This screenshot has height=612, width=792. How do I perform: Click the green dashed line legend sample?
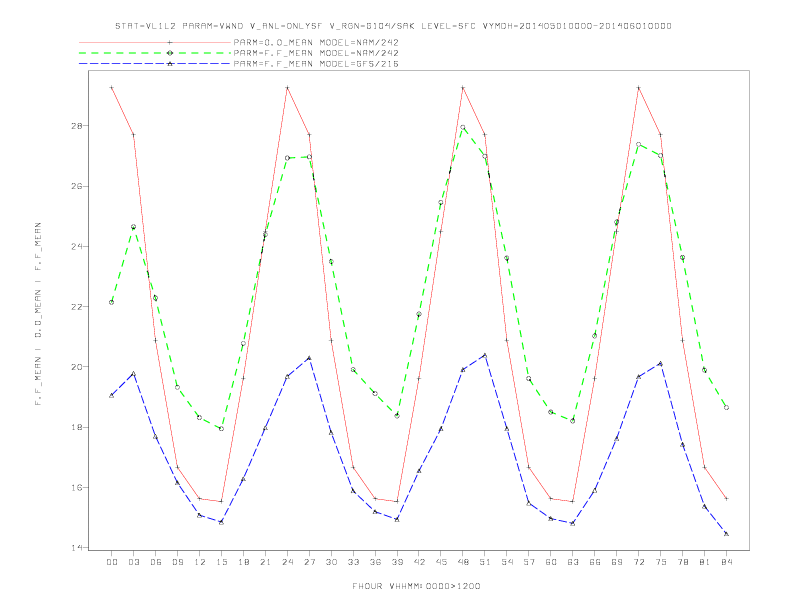tap(155, 53)
